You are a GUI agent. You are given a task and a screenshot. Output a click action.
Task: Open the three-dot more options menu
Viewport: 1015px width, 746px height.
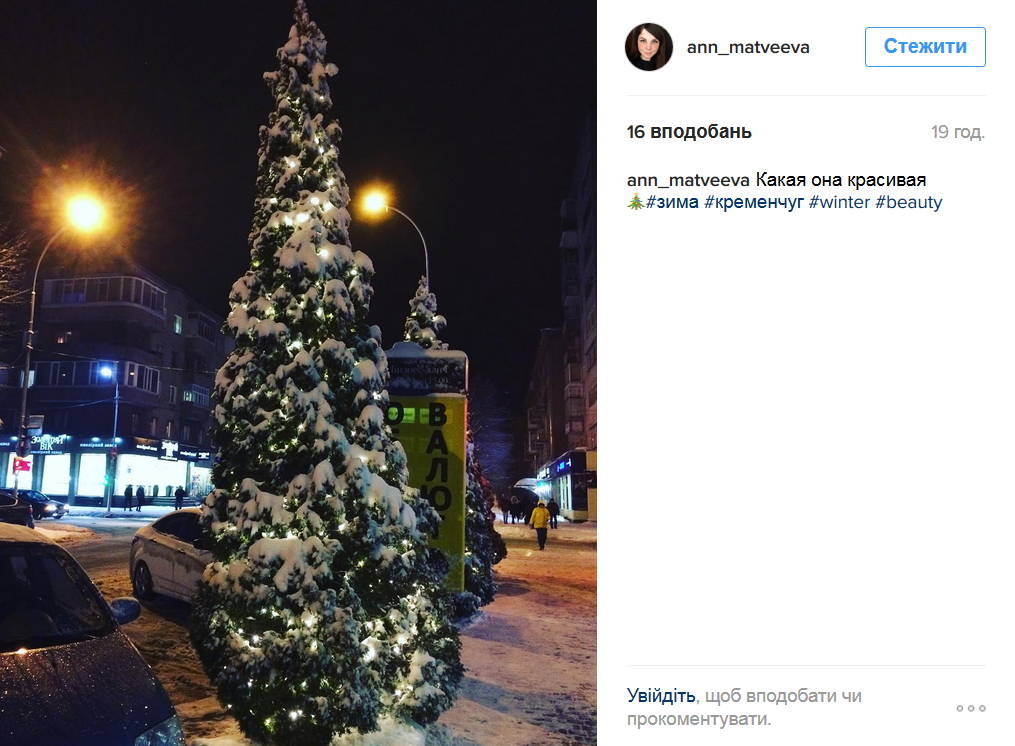(x=970, y=708)
